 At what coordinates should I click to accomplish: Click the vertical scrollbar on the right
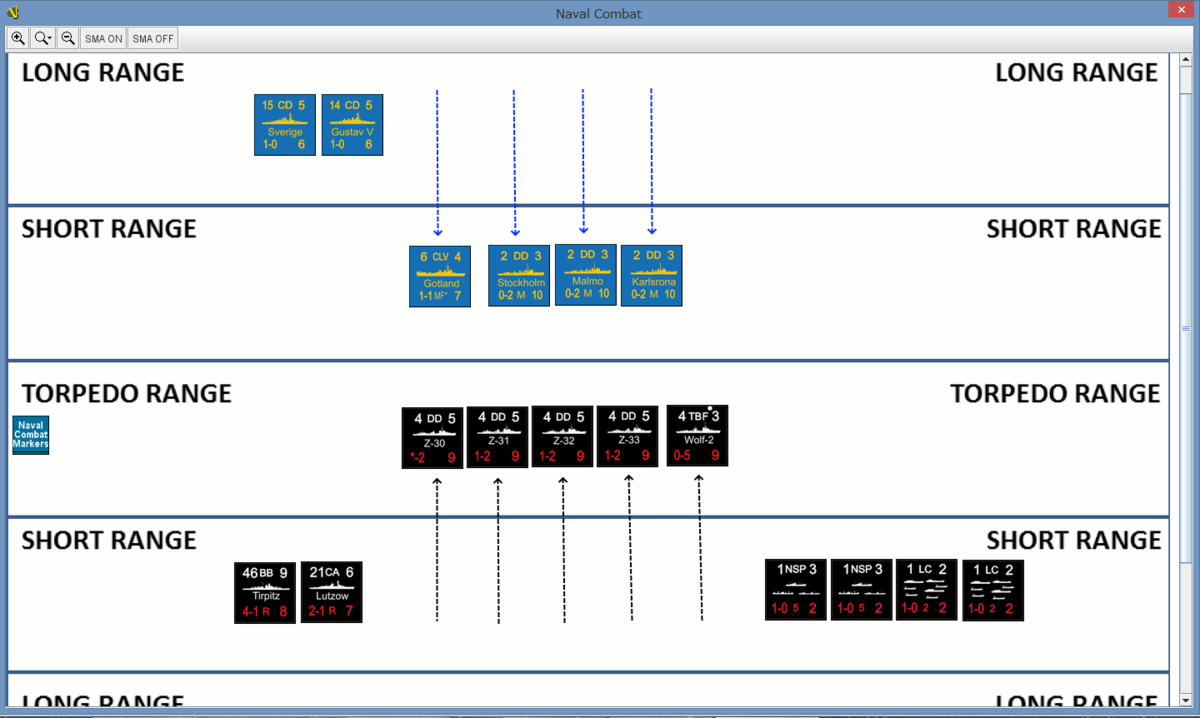click(1186, 381)
